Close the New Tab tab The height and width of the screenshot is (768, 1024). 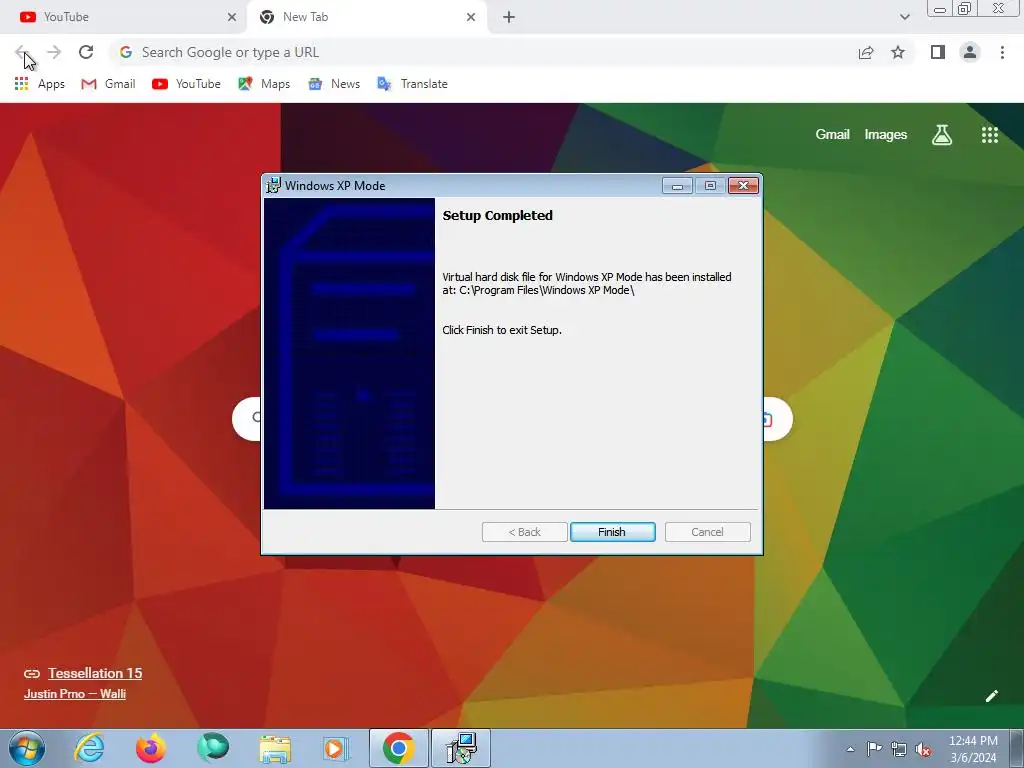coord(471,17)
